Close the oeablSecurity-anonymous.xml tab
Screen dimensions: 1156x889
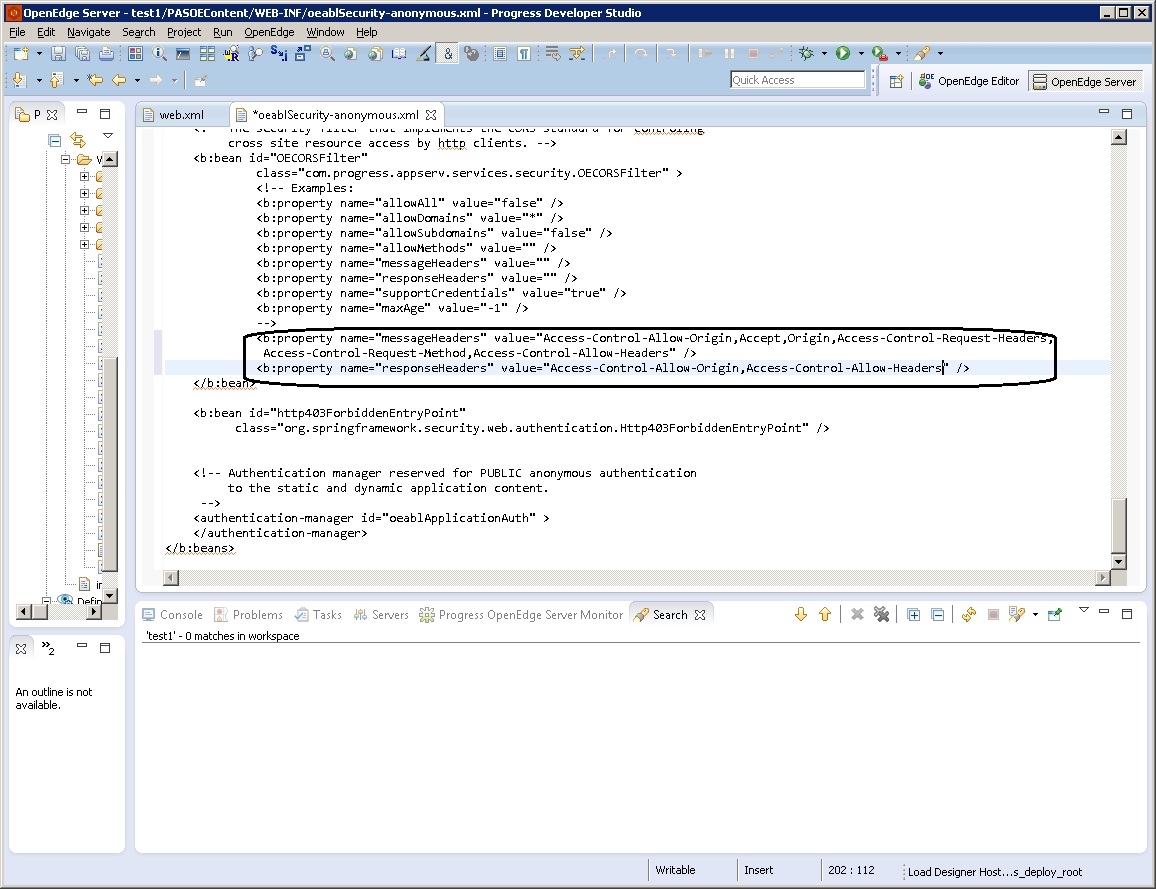pyautogui.click(x=431, y=115)
